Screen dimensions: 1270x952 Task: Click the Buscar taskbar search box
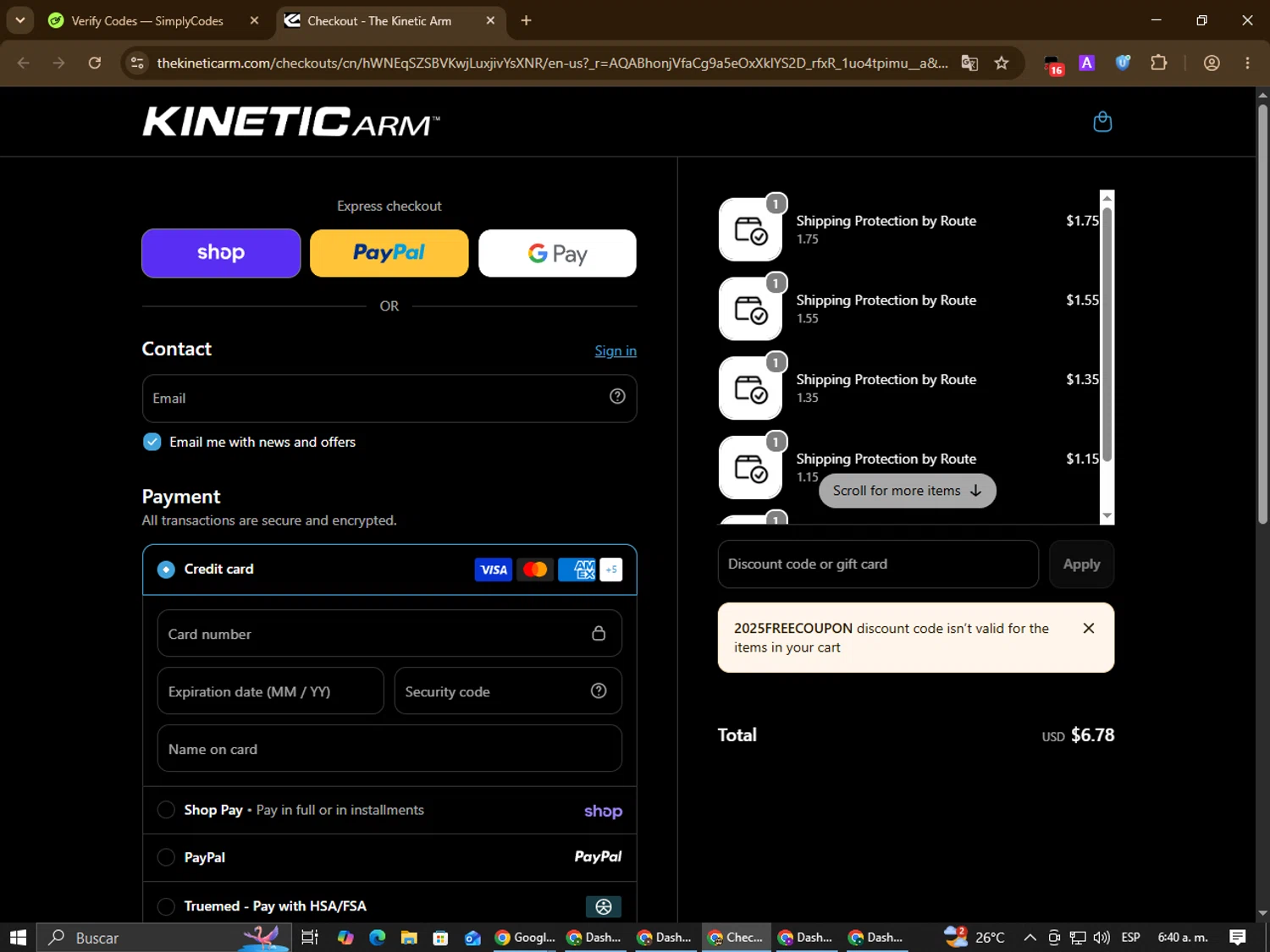[x=164, y=938]
